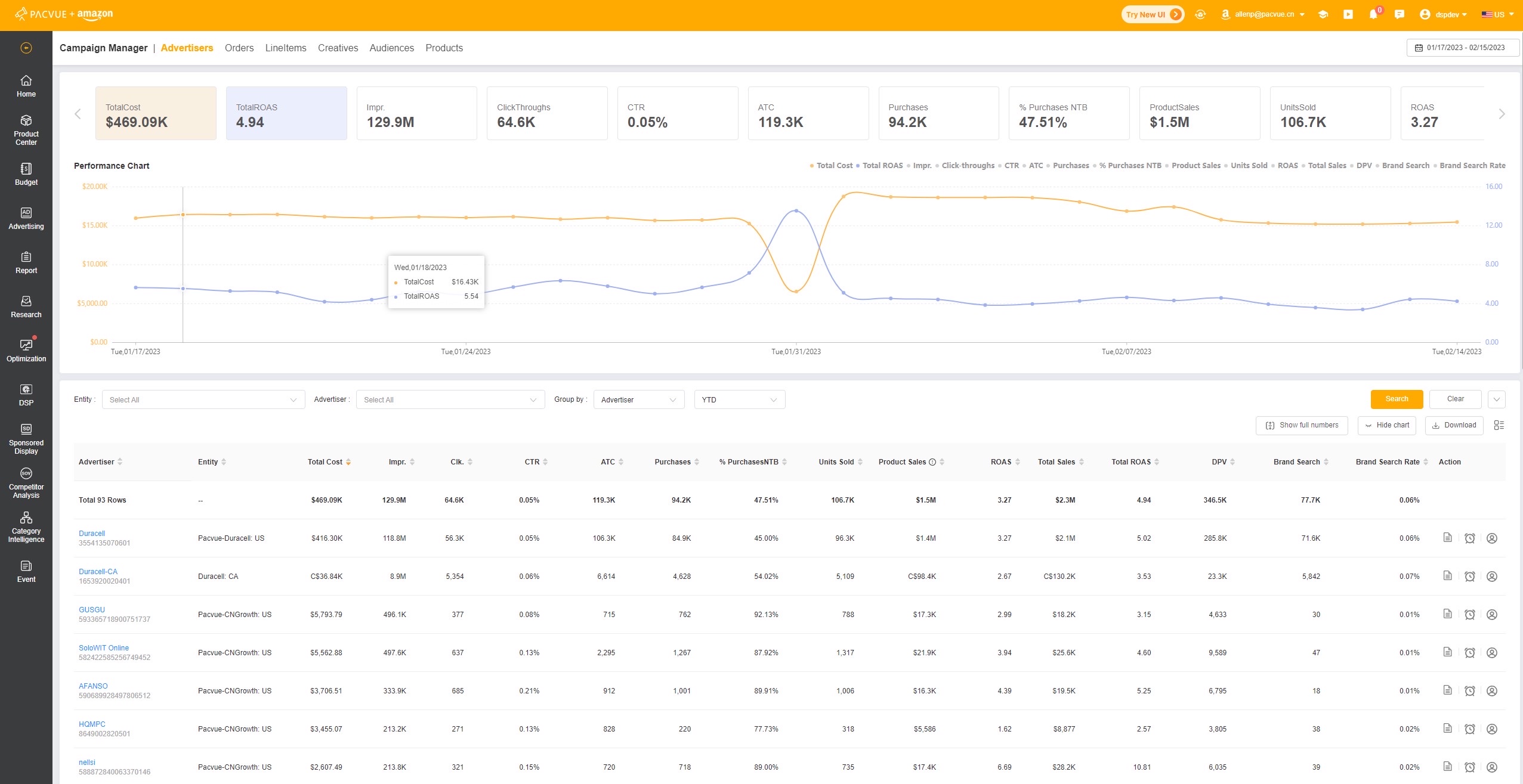The image size is (1523, 784).
Task: Switch to the Products tab
Action: pyautogui.click(x=444, y=48)
